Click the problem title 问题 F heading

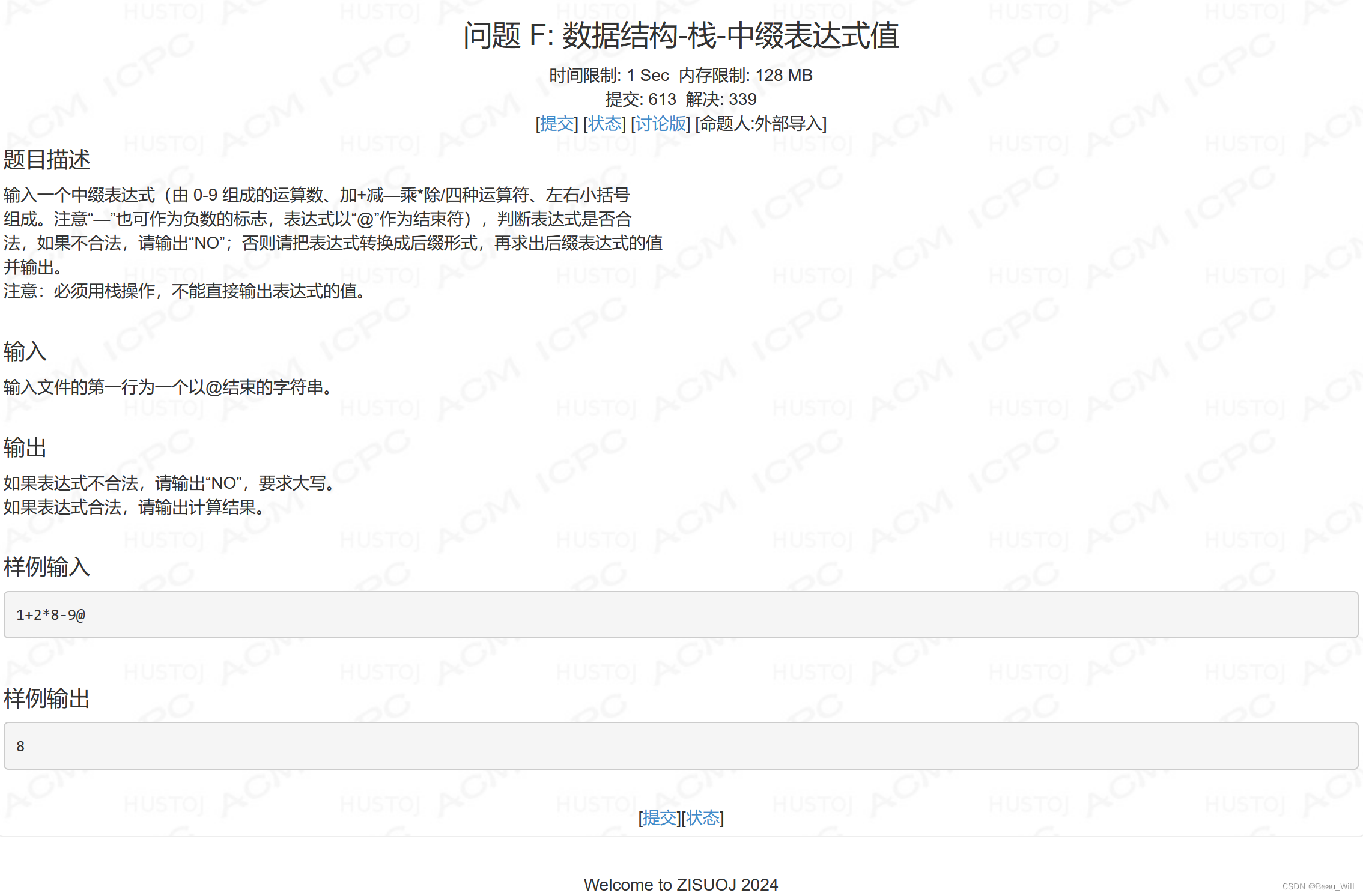681,35
